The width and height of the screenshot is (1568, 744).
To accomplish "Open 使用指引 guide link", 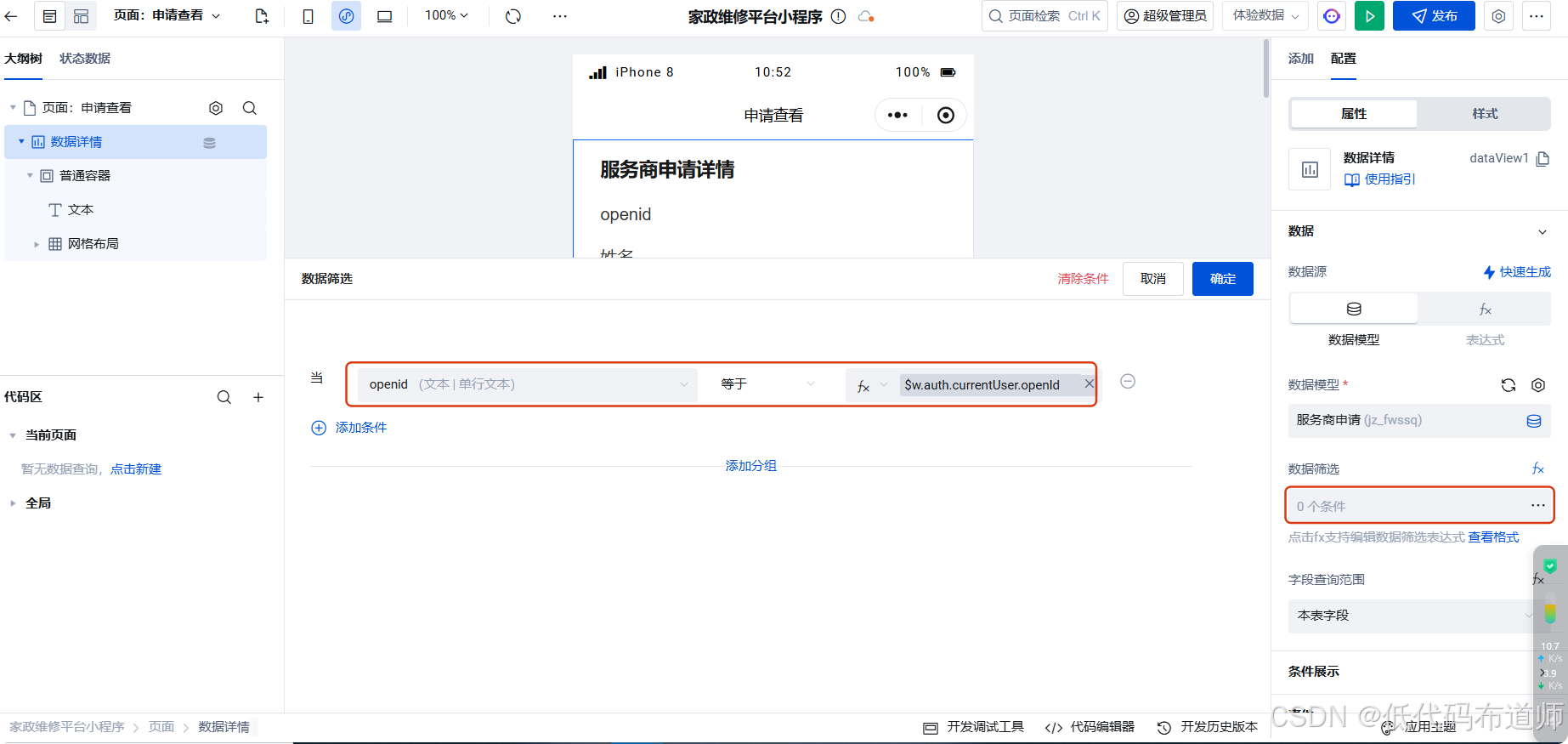I will coord(1379,179).
